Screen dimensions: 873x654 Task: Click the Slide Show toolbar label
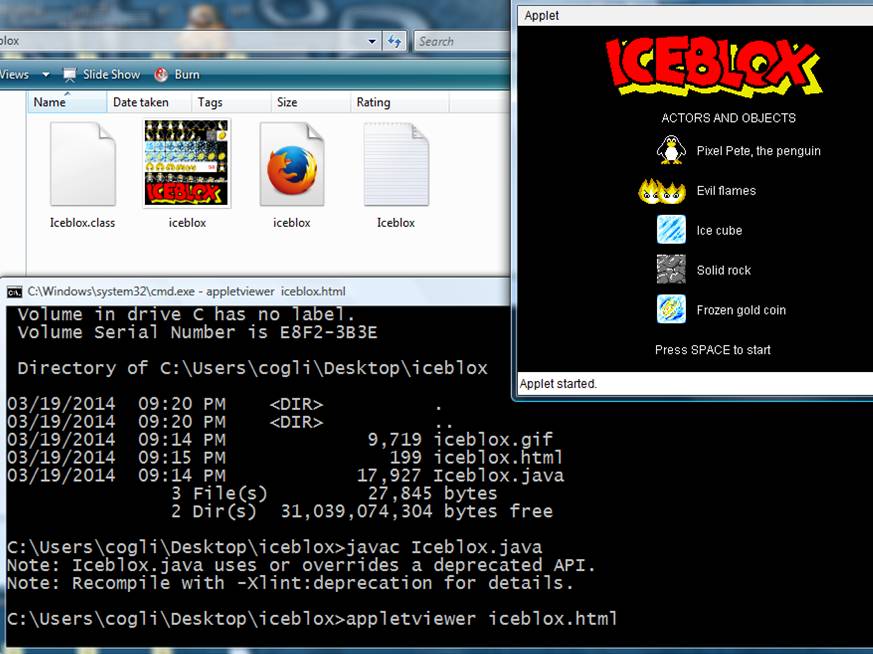[x=111, y=75]
